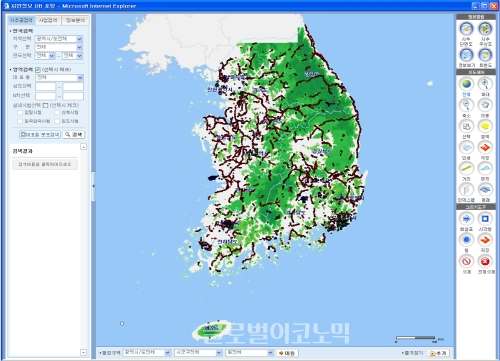Viewport: 500px width, 361px height.
Task: Click the red 전체삭제 delete-all icon
Action: 485,261
